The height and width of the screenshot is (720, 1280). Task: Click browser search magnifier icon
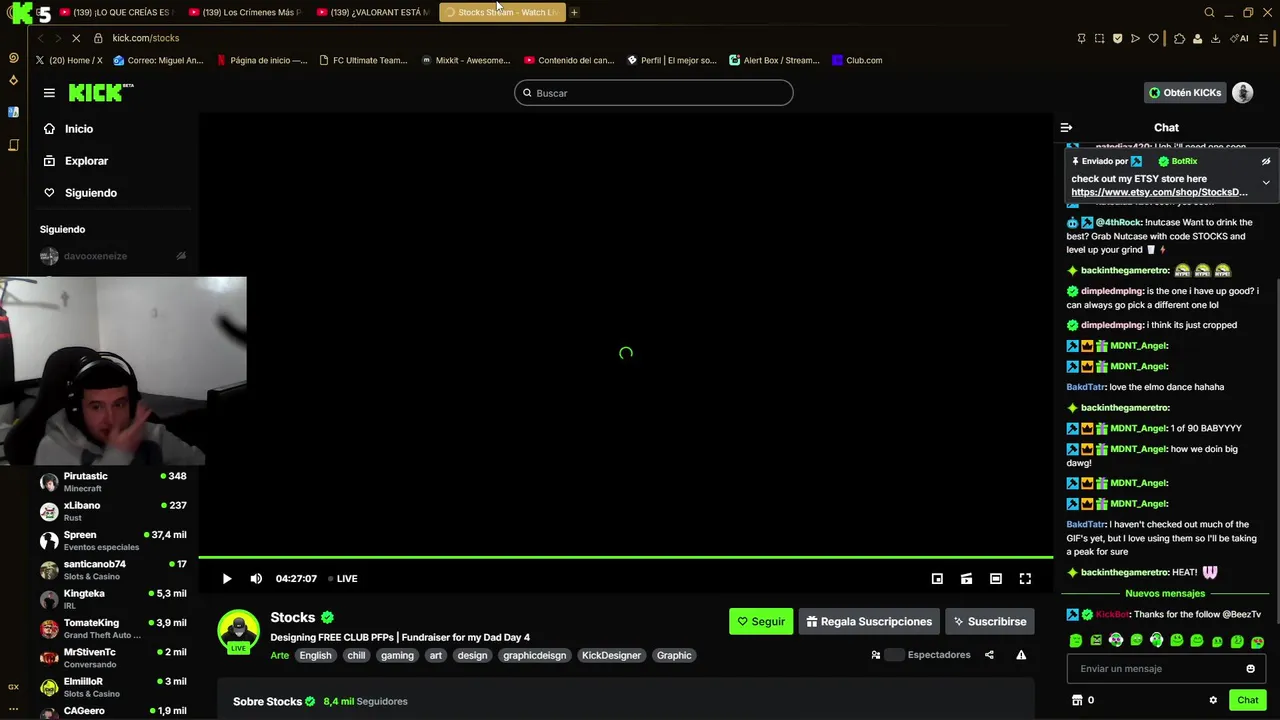pyautogui.click(x=1209, y=12)
